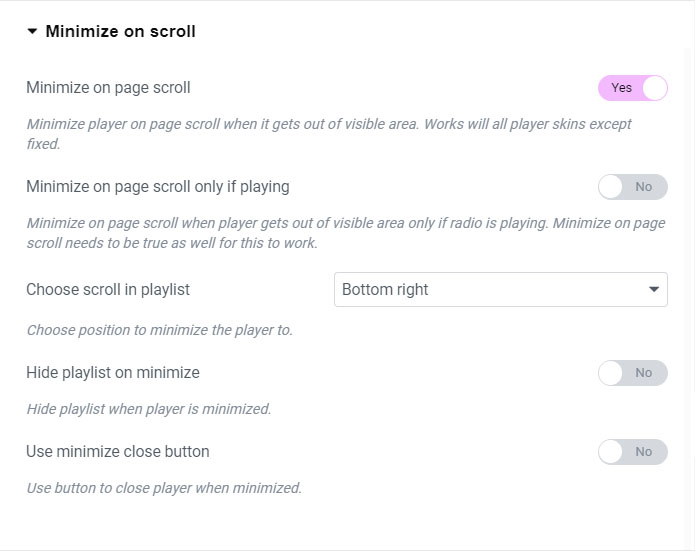Turn on Hide playlist on minimize switch

(x=632, y=373)
